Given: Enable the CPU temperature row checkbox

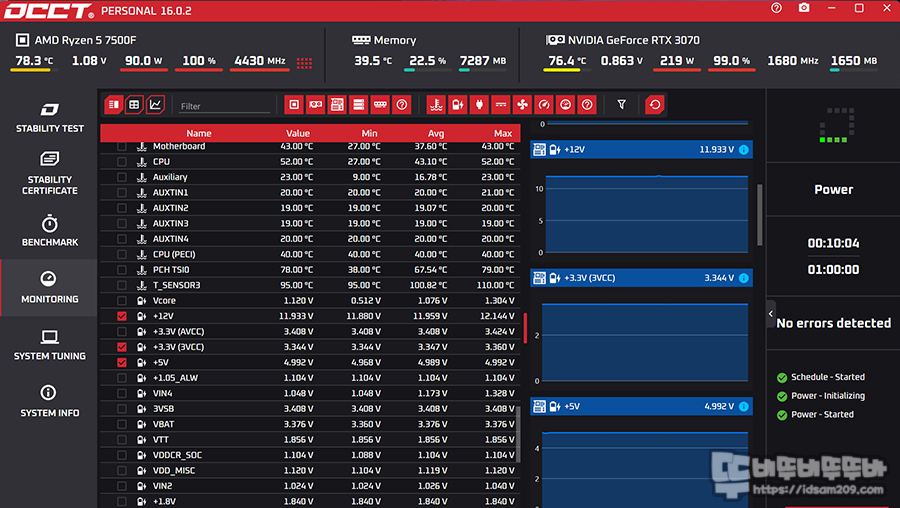Looking at the screenshot, I should [x=122, y=162].
